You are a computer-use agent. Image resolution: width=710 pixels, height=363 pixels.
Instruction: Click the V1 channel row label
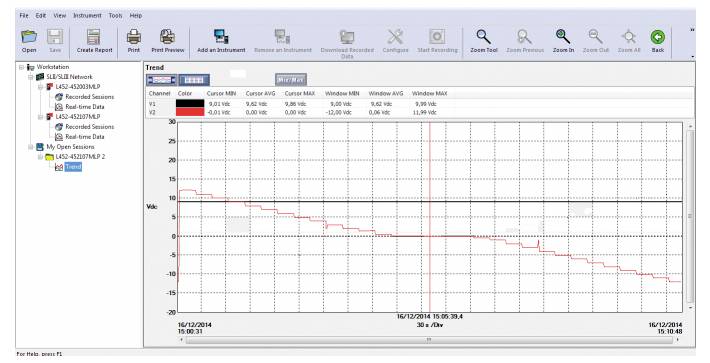(153, 104)
